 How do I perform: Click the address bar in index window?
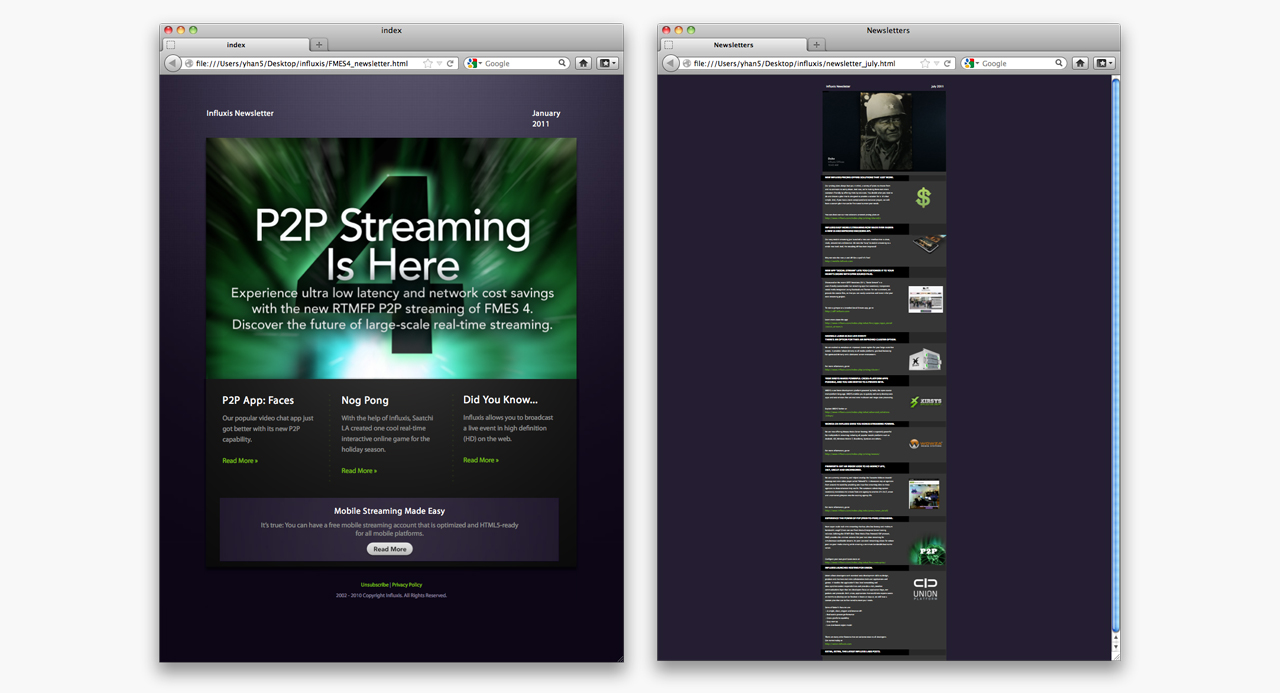[x=300, y=63]
